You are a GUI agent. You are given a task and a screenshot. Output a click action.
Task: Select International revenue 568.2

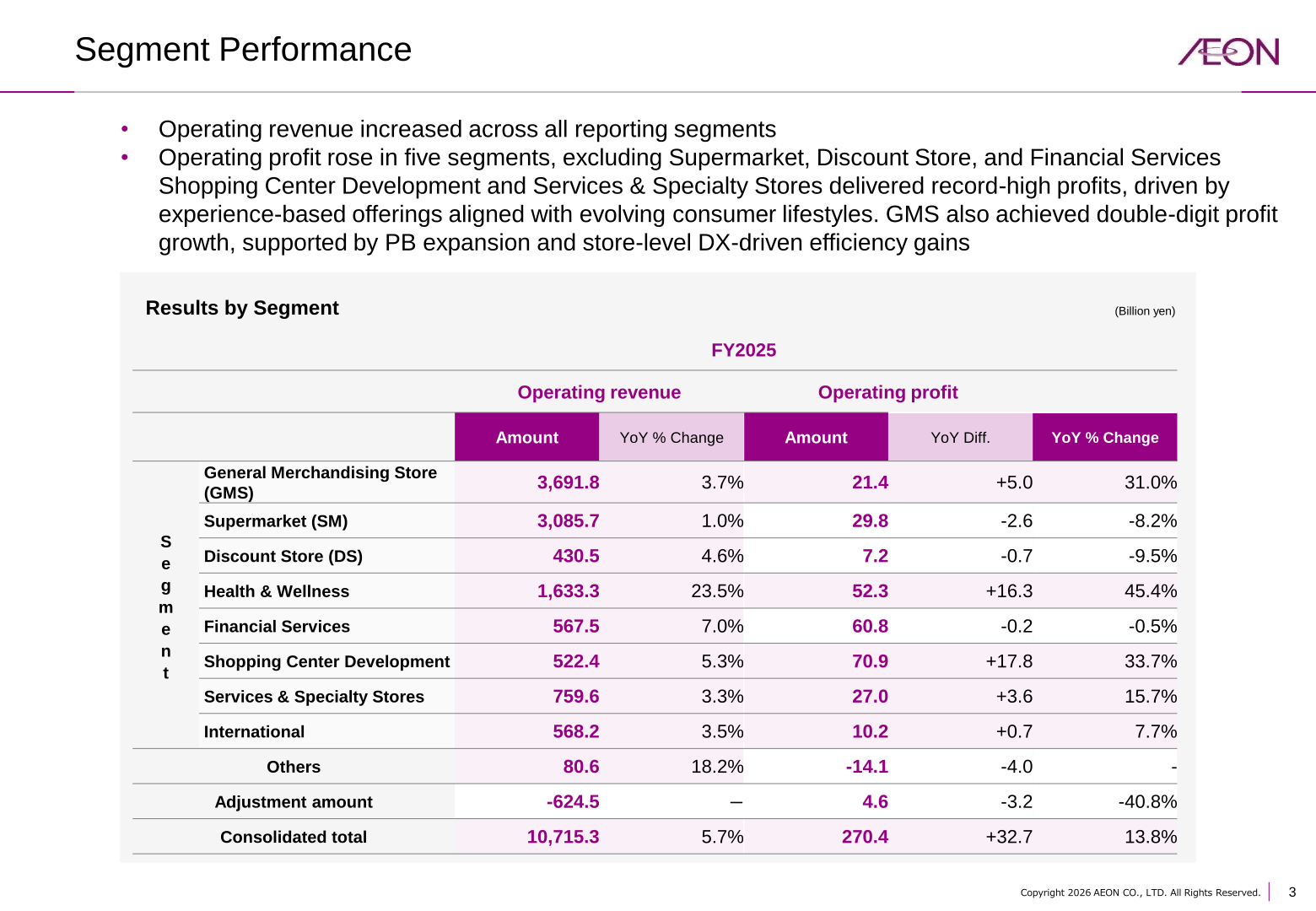pos(576,732)
